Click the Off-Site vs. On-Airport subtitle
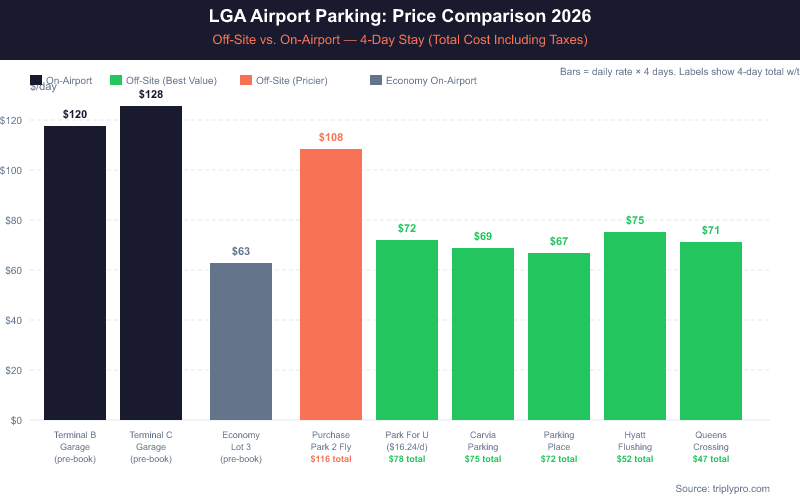The image size is (800, 500). click(400, 40)
